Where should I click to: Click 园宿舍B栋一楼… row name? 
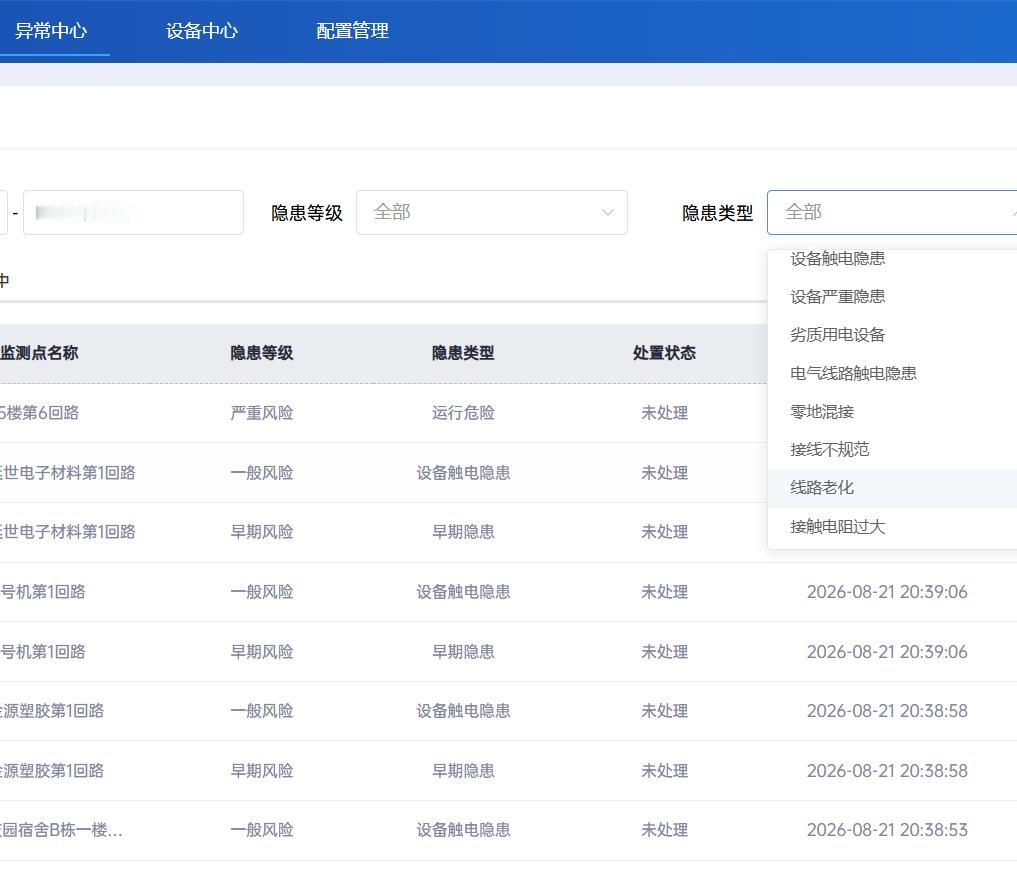61,830
